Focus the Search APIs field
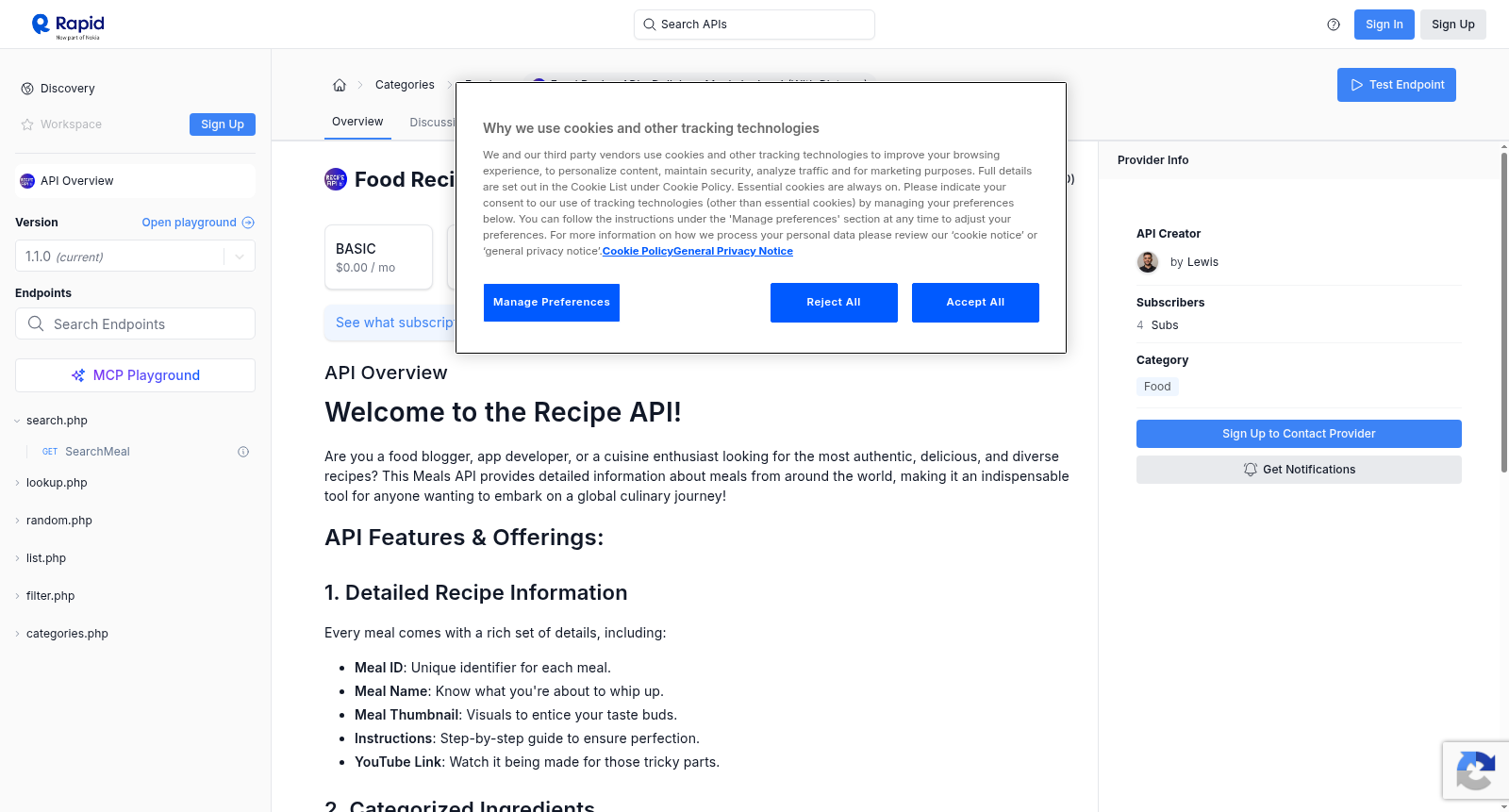The height and width of the screenshot is (812, 1509). (x=754, y=25)
